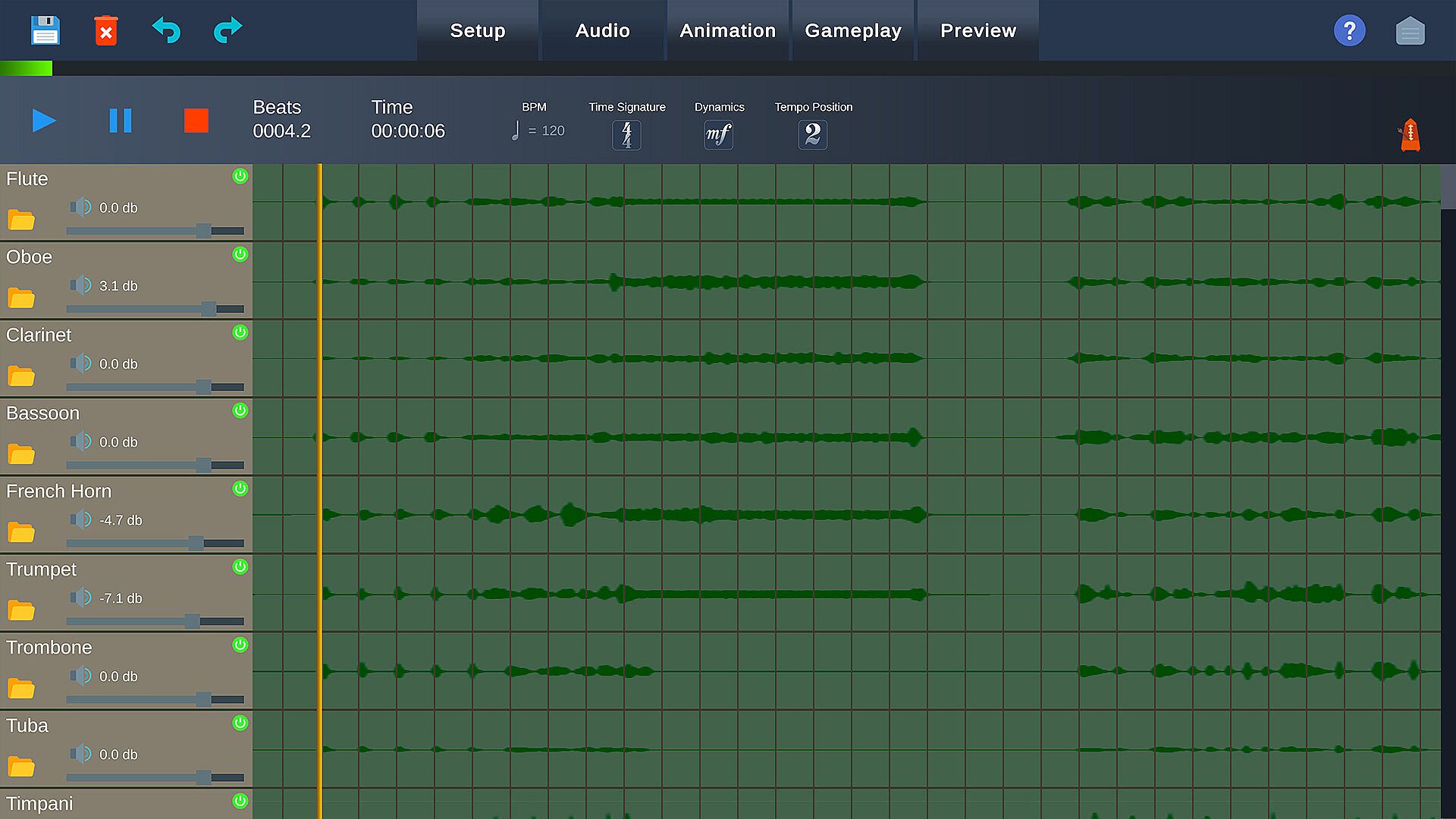Toggle the metronome icon
The height and width of the screenshot is (819, 1456).
(1410, 136)
